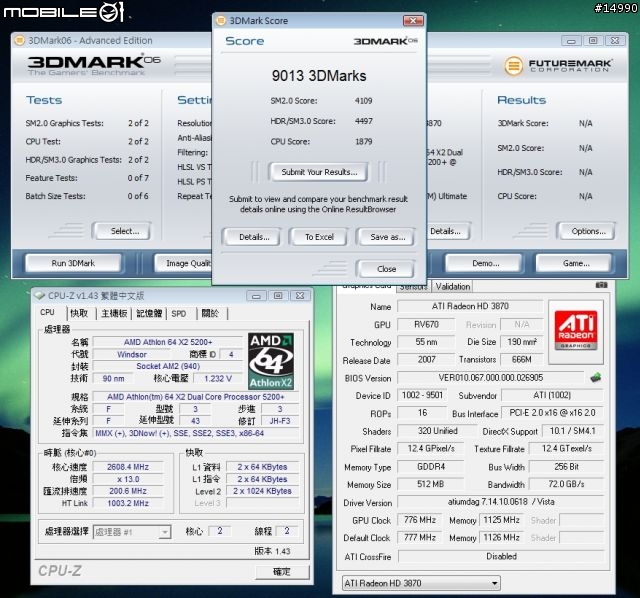Click the 3DMark Score dialog title icon
The image size is (640, 598).
pyautogui.click(x=221, y=20)
